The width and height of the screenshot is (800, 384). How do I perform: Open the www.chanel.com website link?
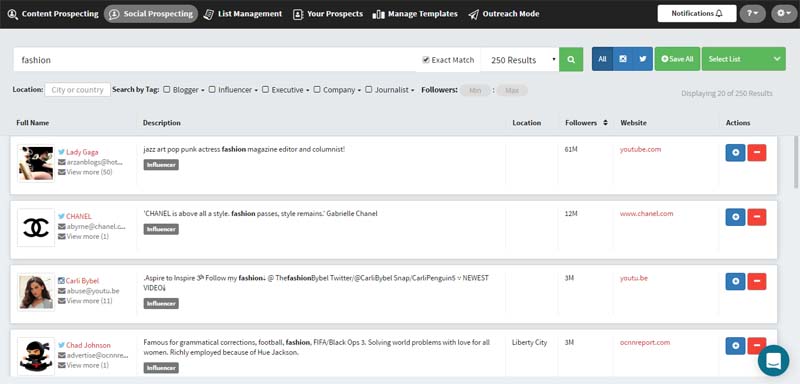click(x=646, y=214)
